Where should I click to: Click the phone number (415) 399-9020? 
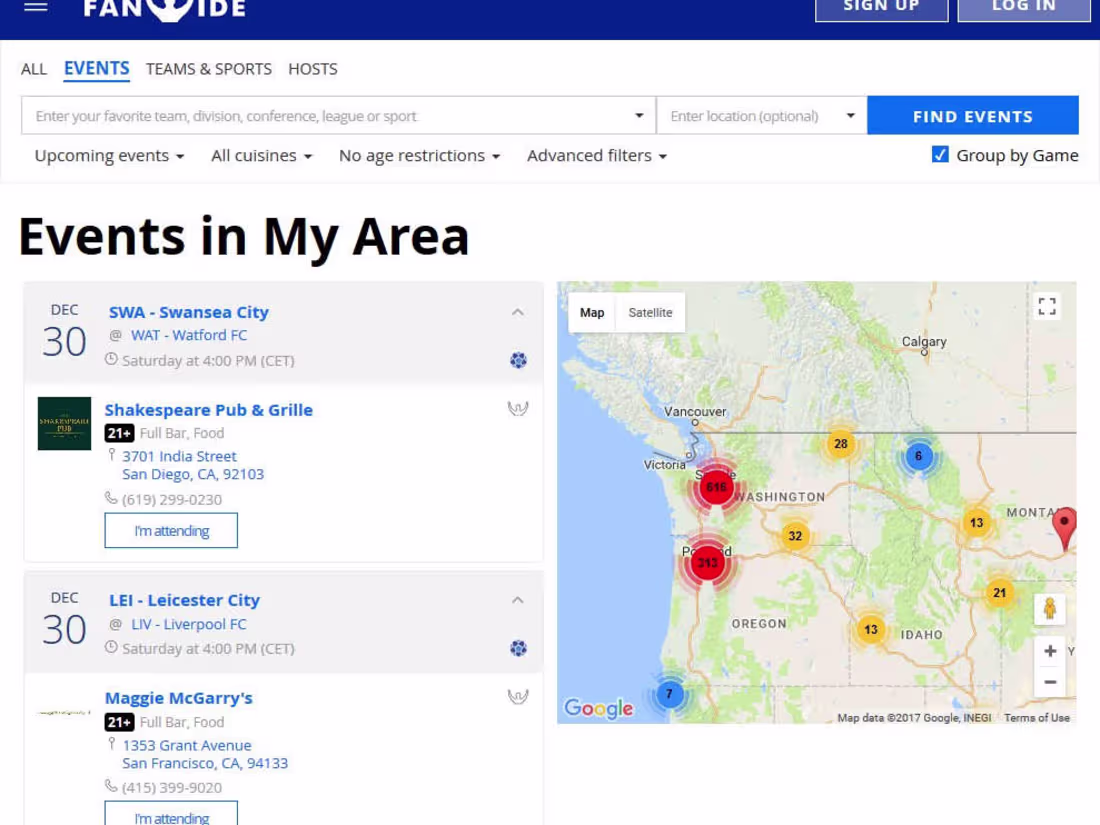[x=172, y=788]
